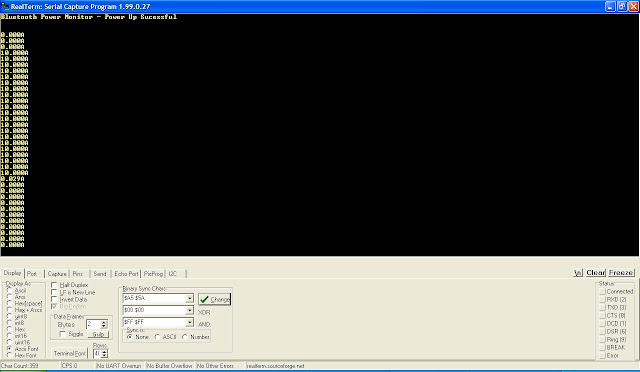This screenshot has height=372, width=640.
Task: Clear the terminal with the Clear button
Action: [x=596, y=273]
